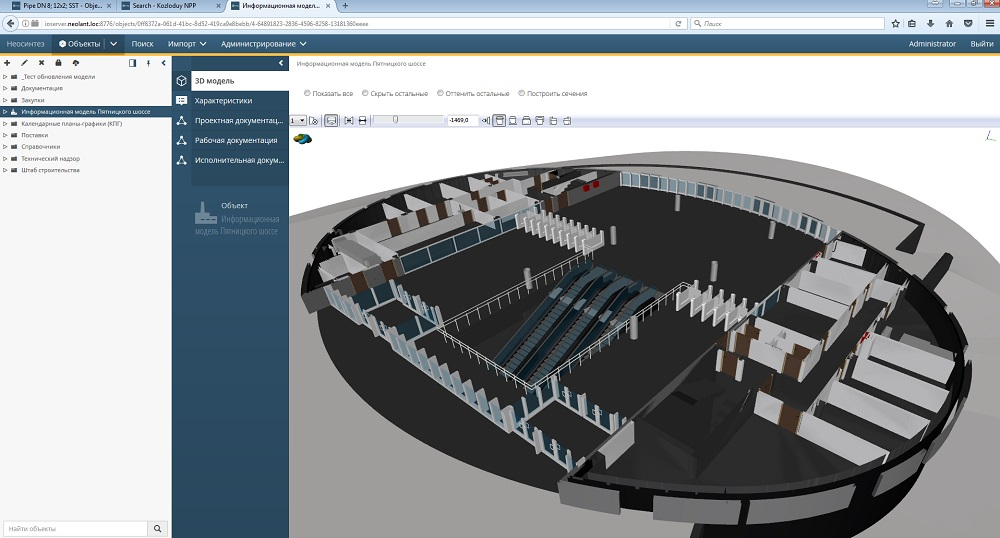Click the browser Поиск search box

coord(788,24)
